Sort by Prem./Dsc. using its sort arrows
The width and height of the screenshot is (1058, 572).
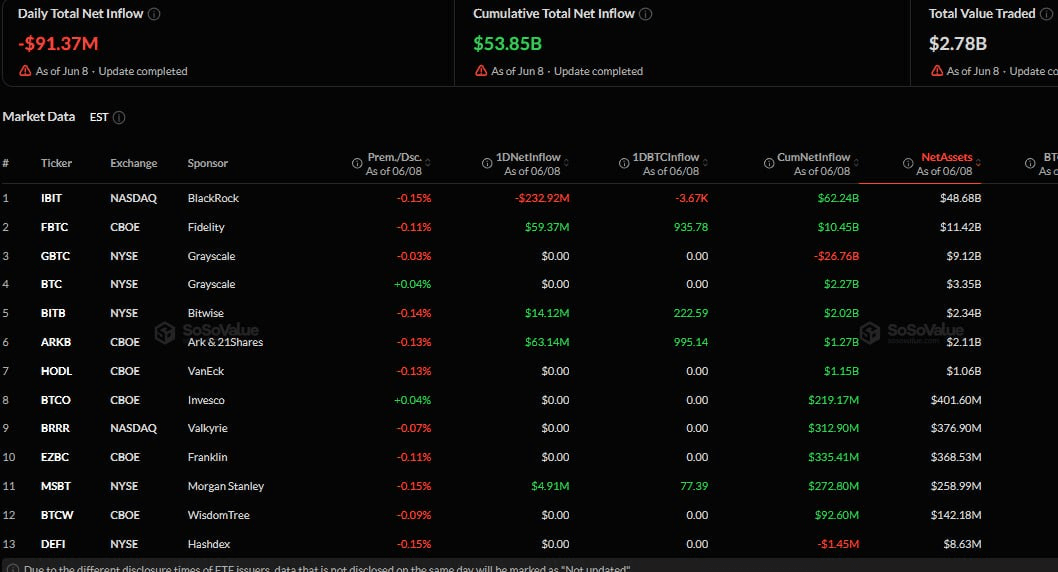tap(428, 163)
